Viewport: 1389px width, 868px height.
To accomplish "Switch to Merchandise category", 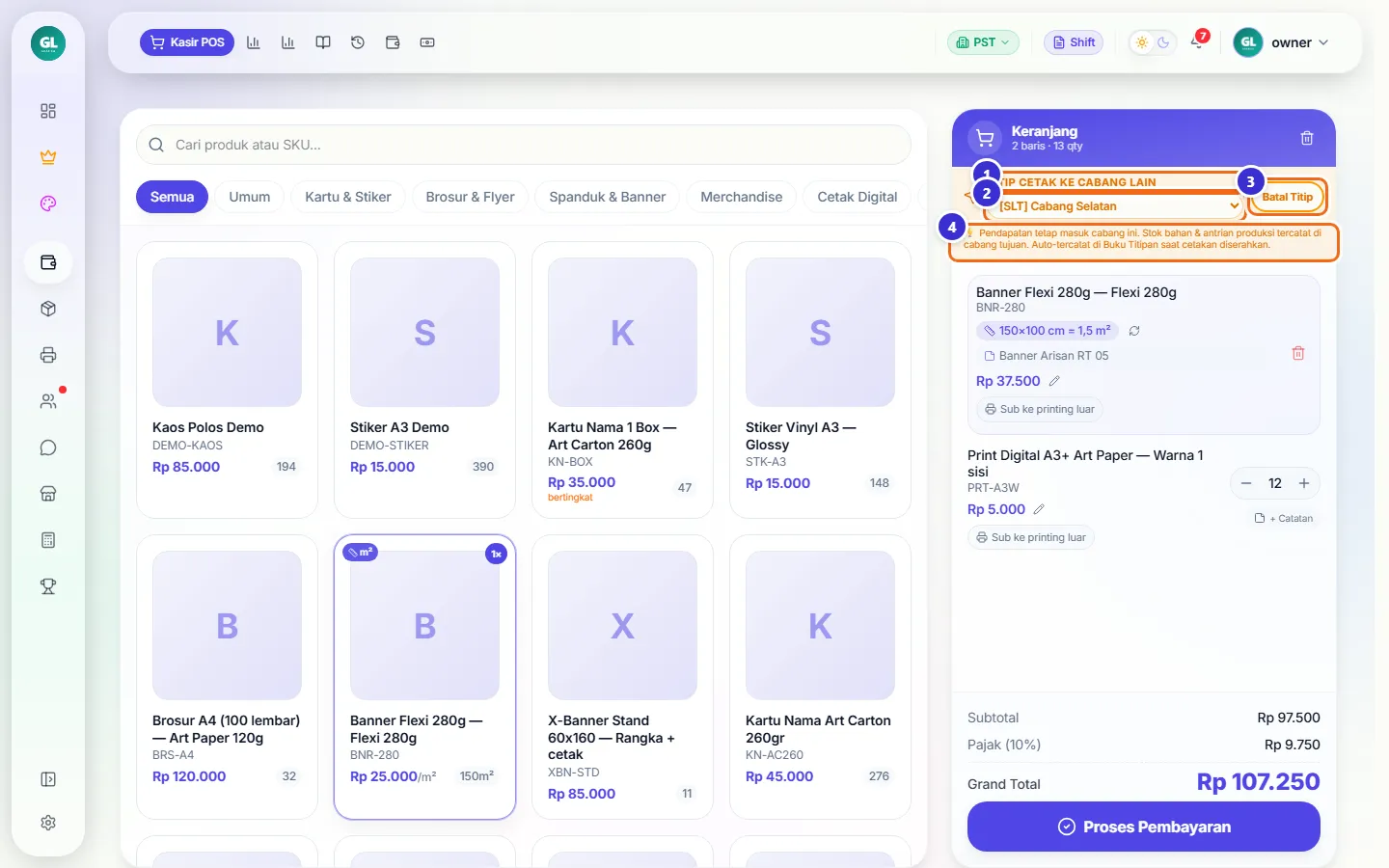I will click(742, 197).
